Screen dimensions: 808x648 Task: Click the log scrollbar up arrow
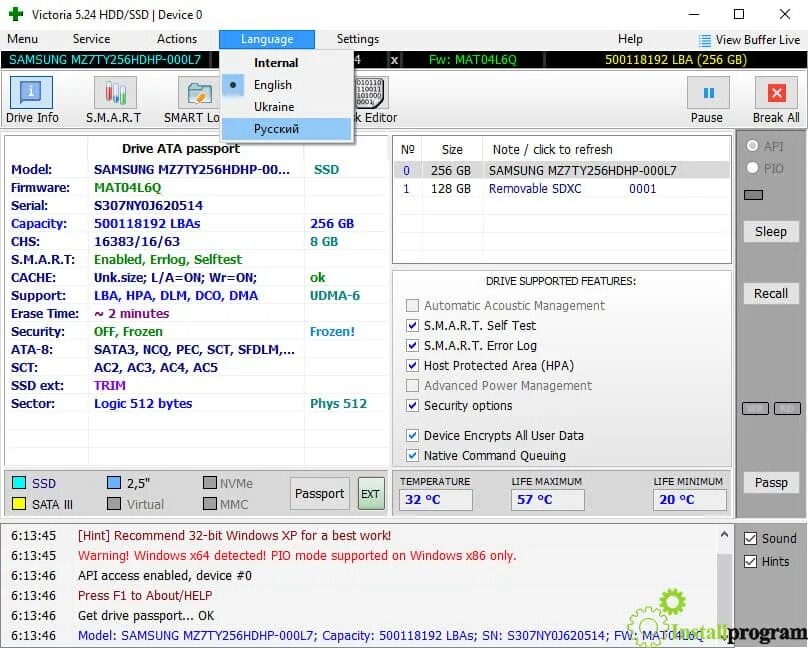point(724,535)
